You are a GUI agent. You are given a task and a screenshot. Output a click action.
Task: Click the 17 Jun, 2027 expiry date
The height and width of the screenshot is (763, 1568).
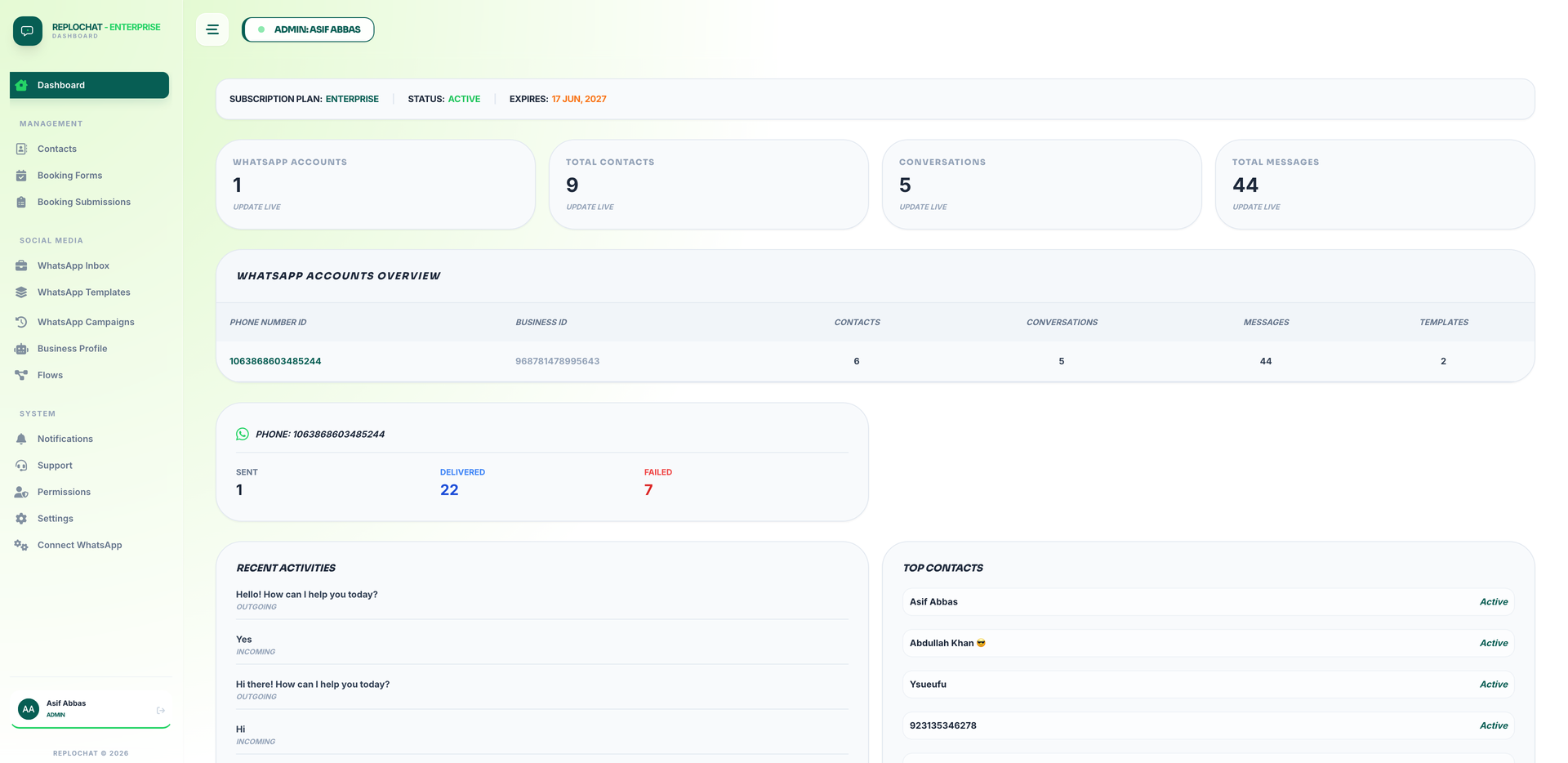click(x=579, y=99)
